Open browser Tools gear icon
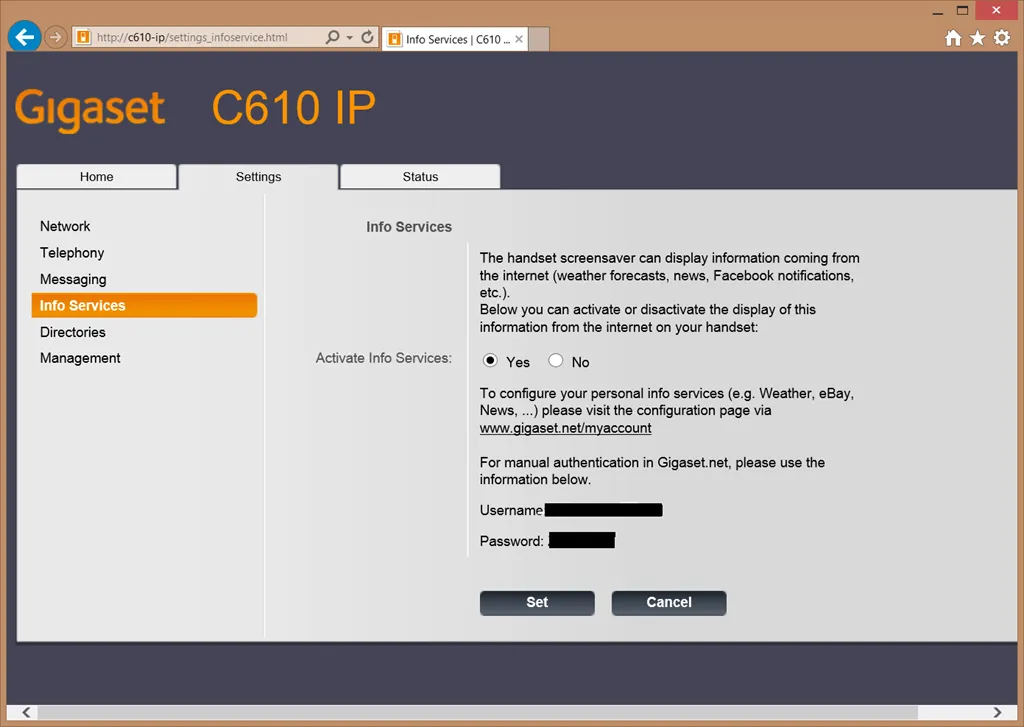 tap(1001, 38)
